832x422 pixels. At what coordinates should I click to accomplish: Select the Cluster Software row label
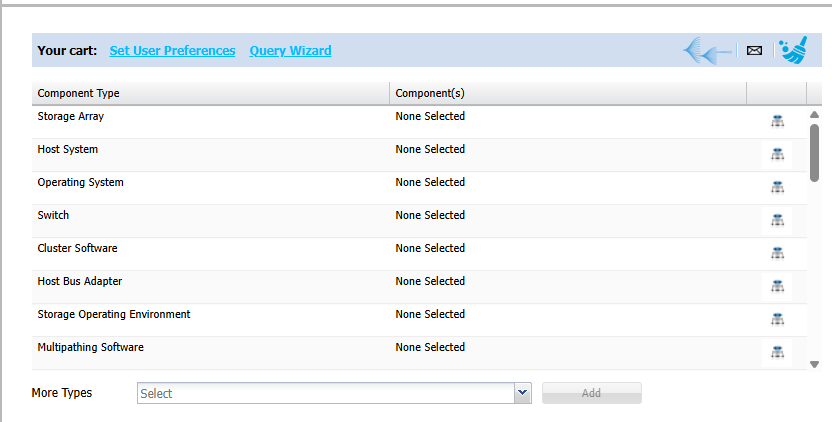point(77,248)
